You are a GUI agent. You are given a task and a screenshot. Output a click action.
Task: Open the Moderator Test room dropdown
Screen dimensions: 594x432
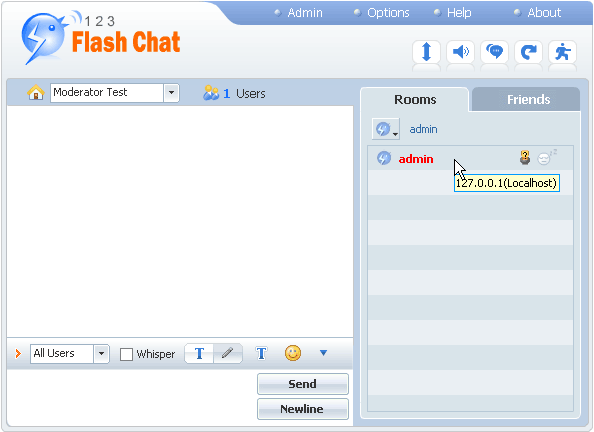tap(171, 92)
